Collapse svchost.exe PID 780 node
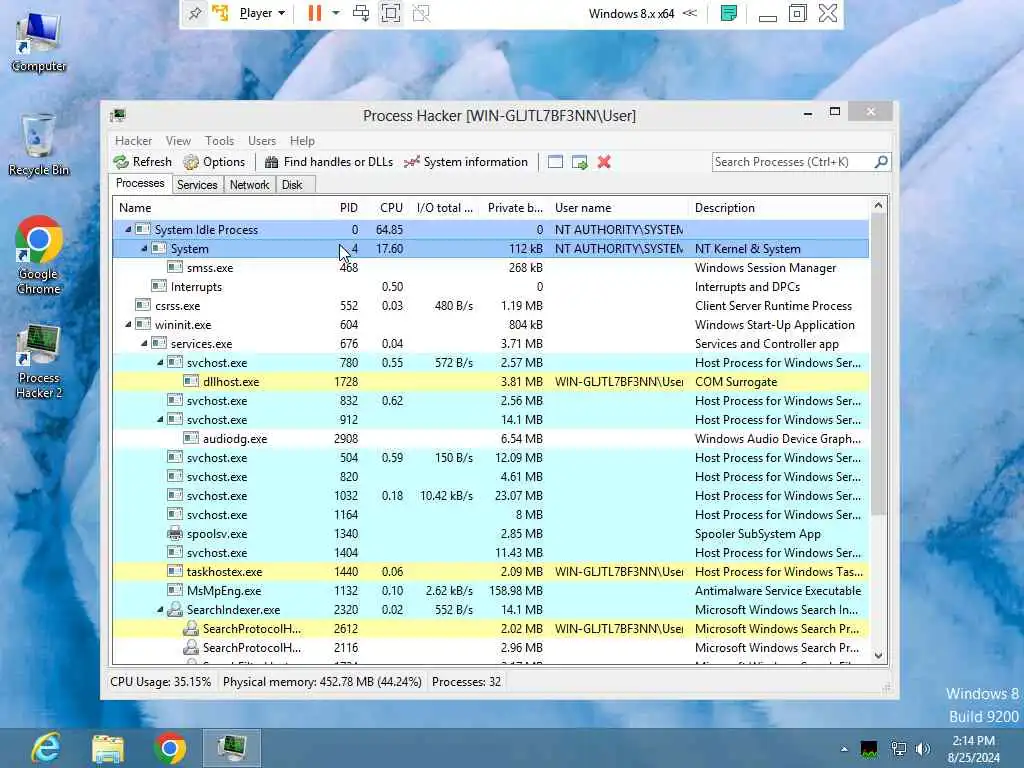This screenshot has width=1024, height=768. point(160,362)
